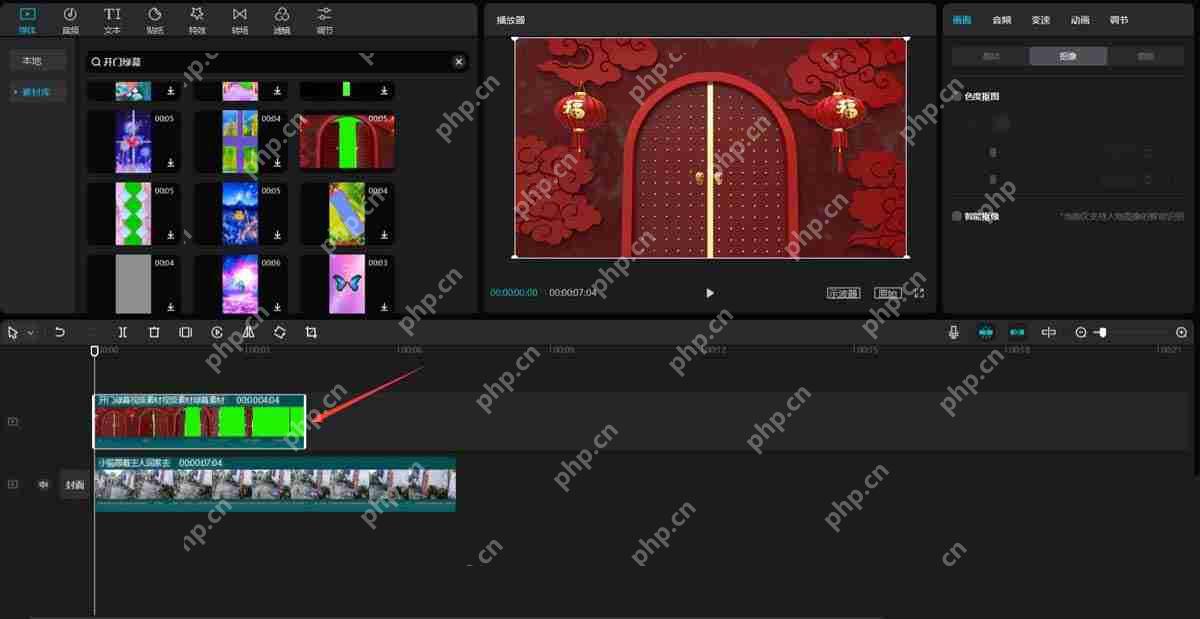Open the Text (文本) tab
Screen dimensions: 1200x619
(112, 20)
